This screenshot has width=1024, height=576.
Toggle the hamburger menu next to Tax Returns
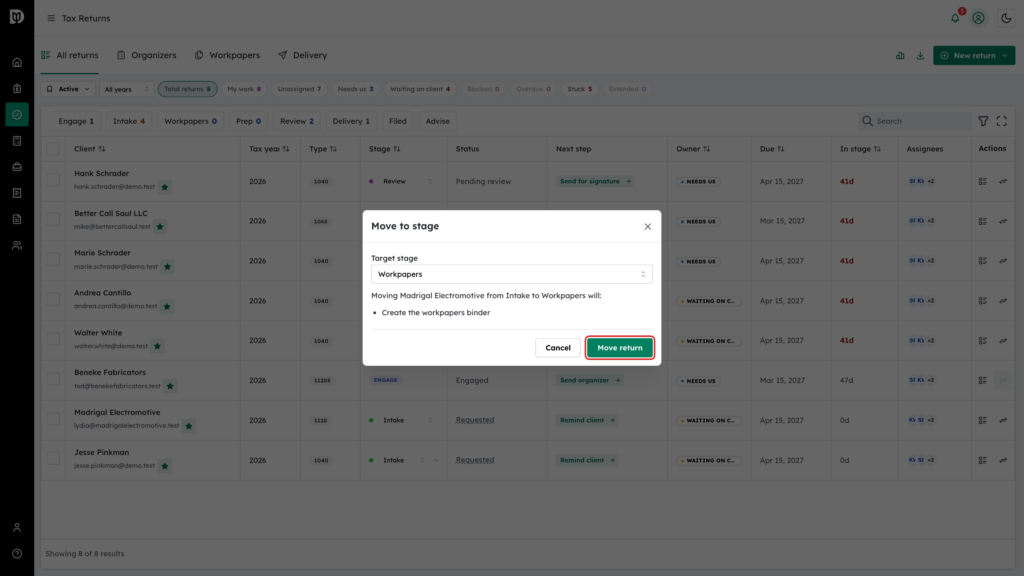coord(51,18)
